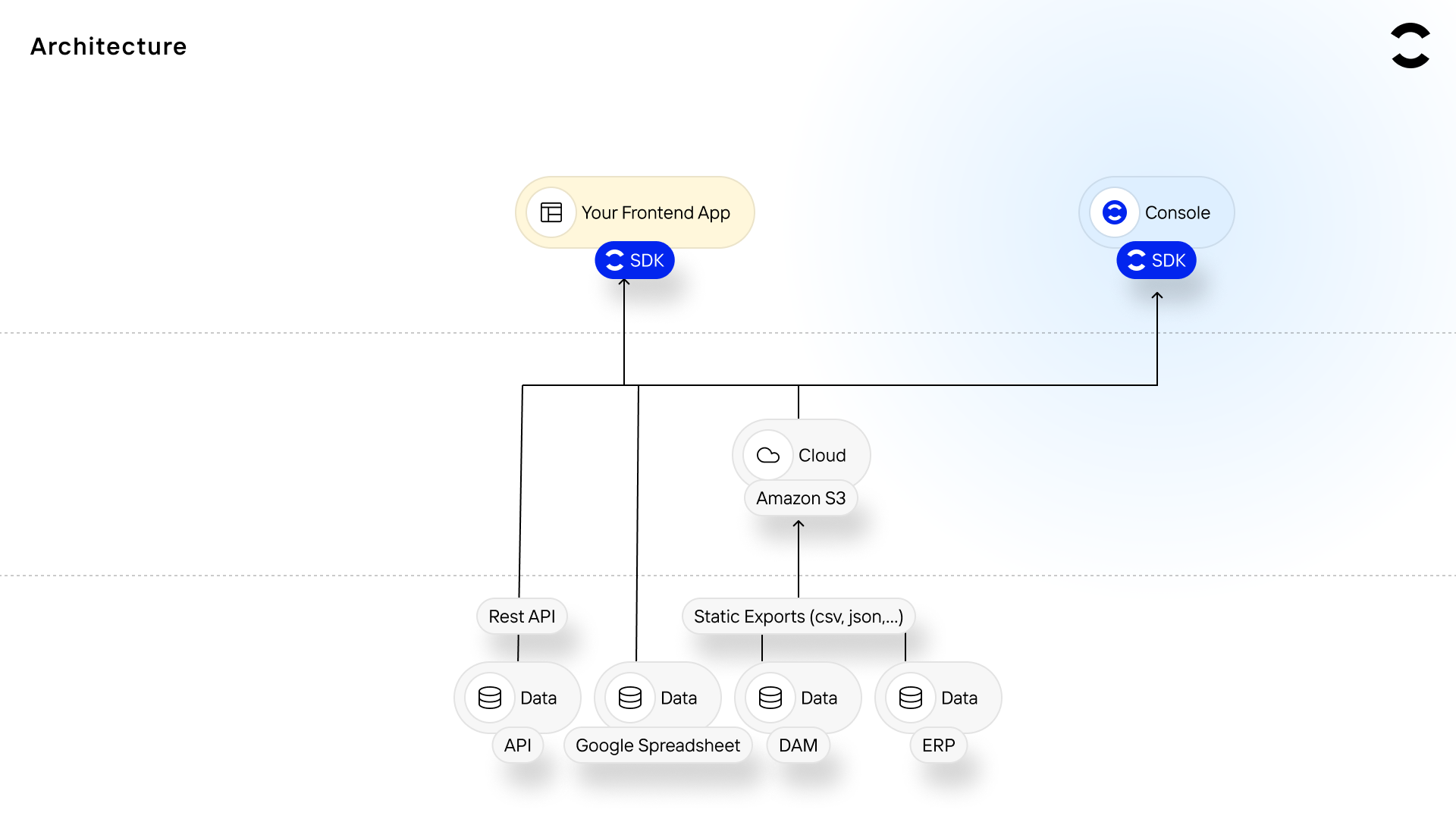Click the Console node label

tap(1177, 212)
